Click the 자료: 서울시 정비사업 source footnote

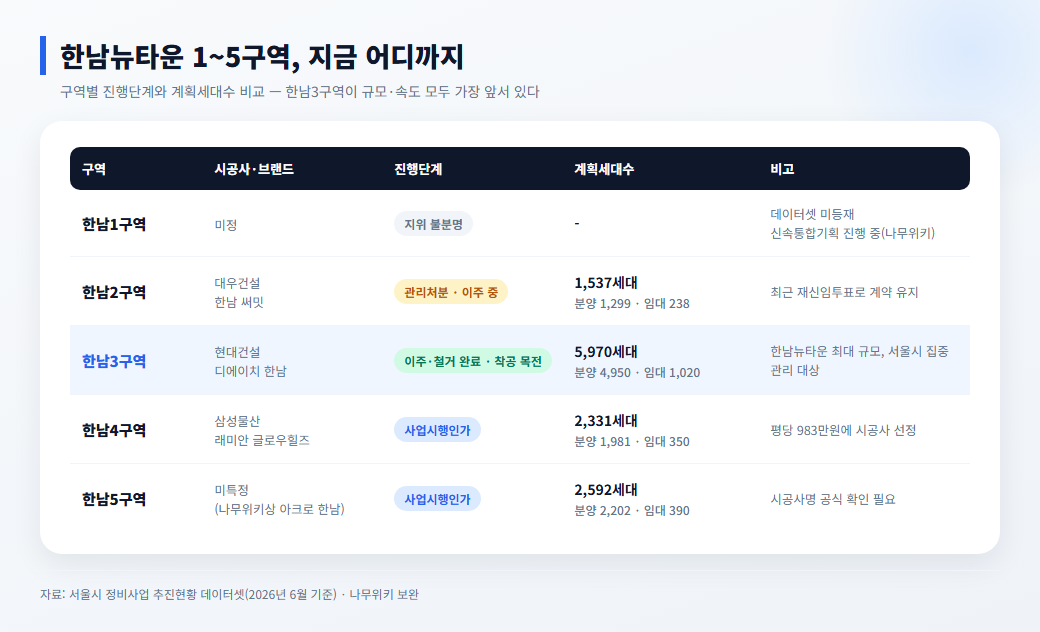229,594
